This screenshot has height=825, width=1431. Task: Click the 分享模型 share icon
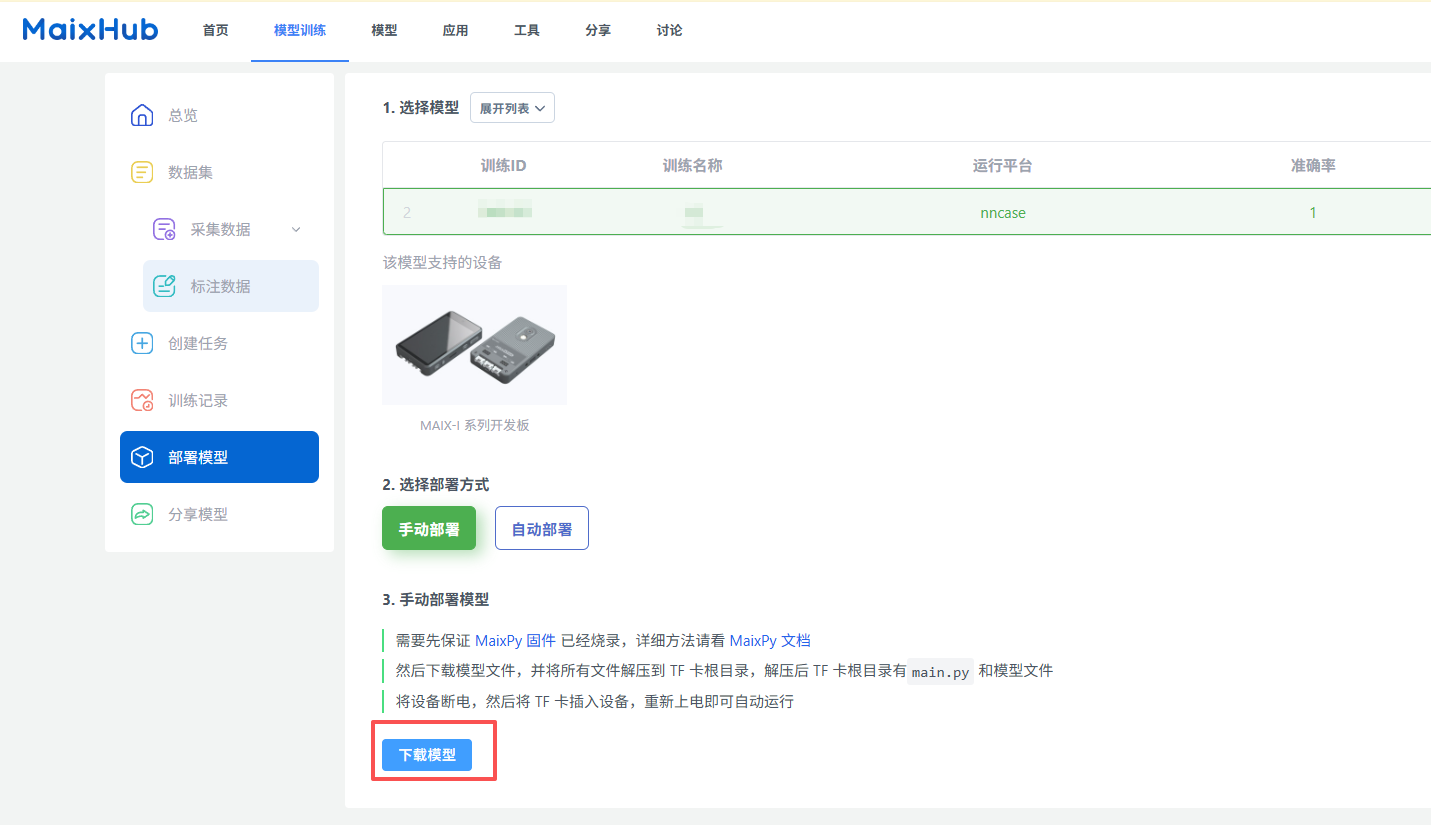142,515
